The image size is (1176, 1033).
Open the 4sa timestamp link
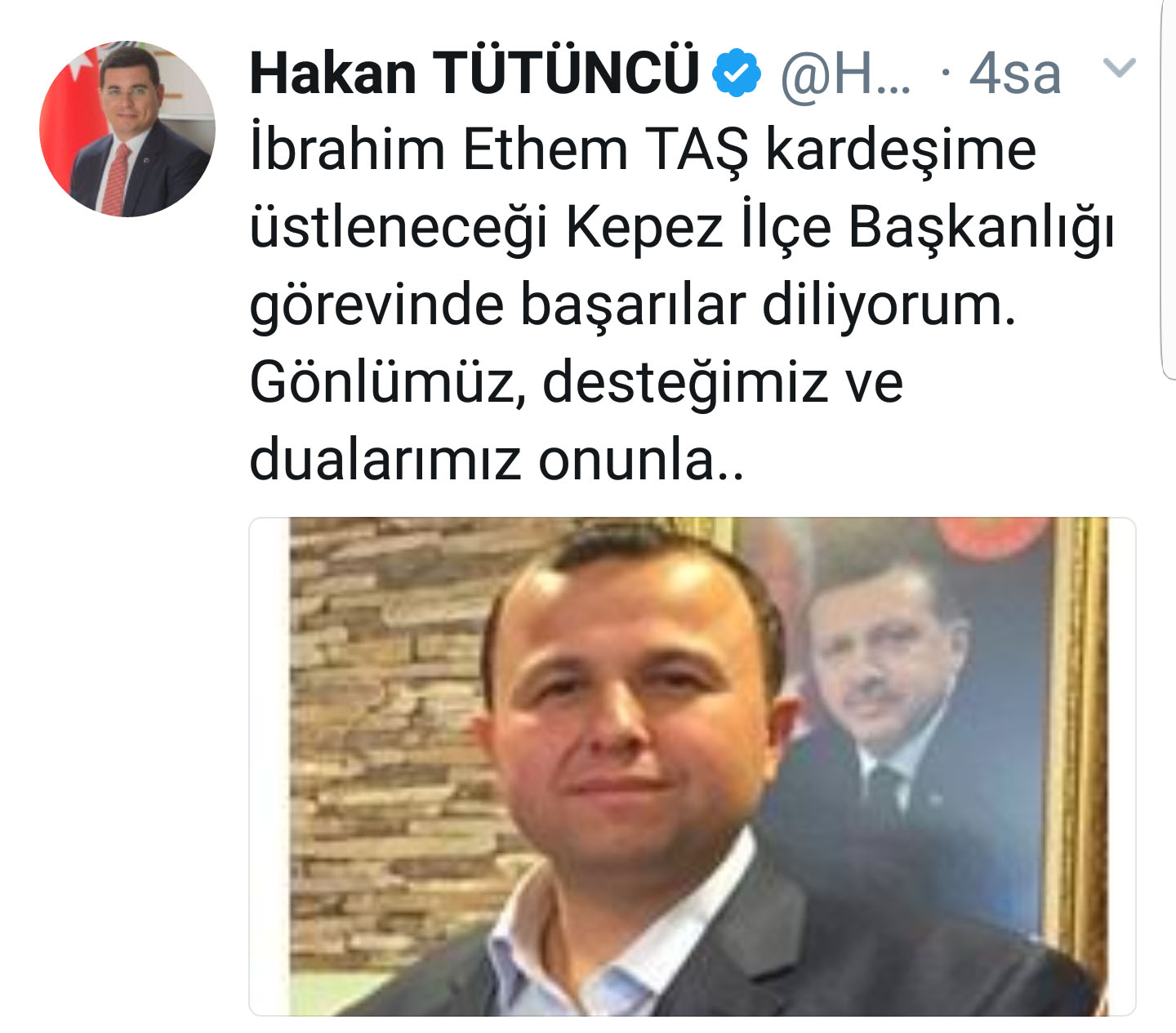(x=1014, y=73)
